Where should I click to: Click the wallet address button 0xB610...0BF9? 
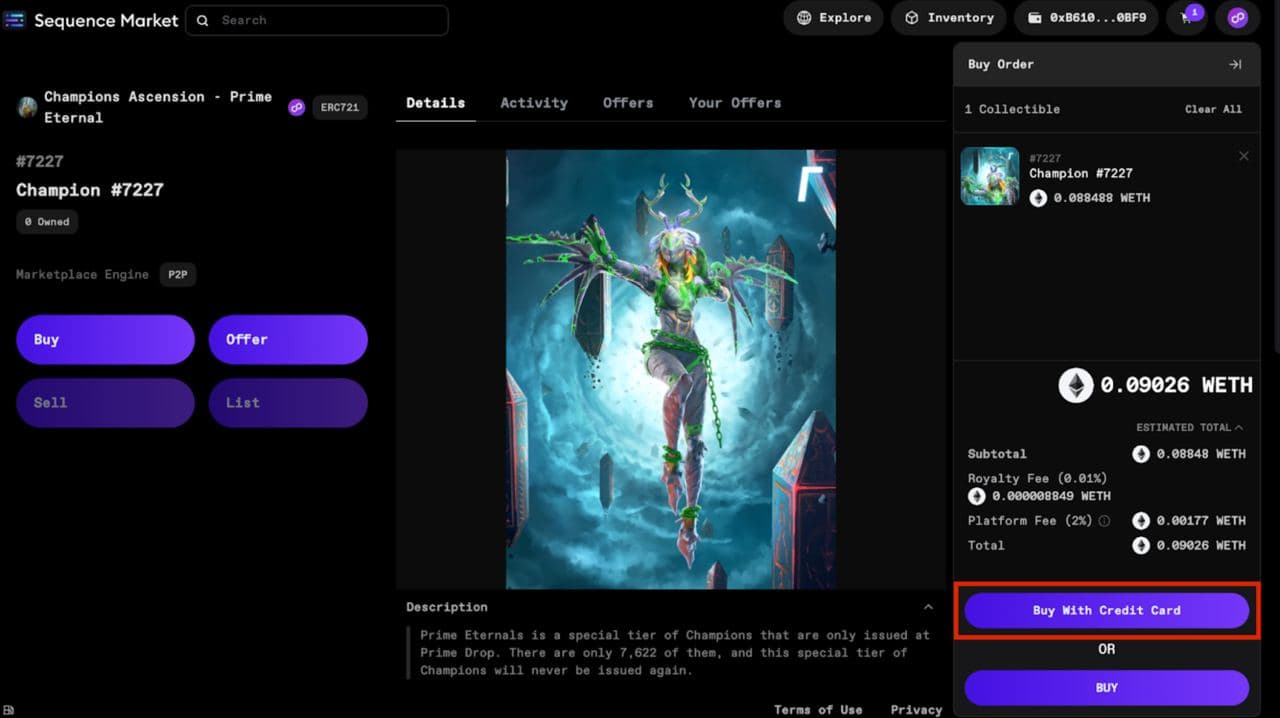click(1086, 17)
